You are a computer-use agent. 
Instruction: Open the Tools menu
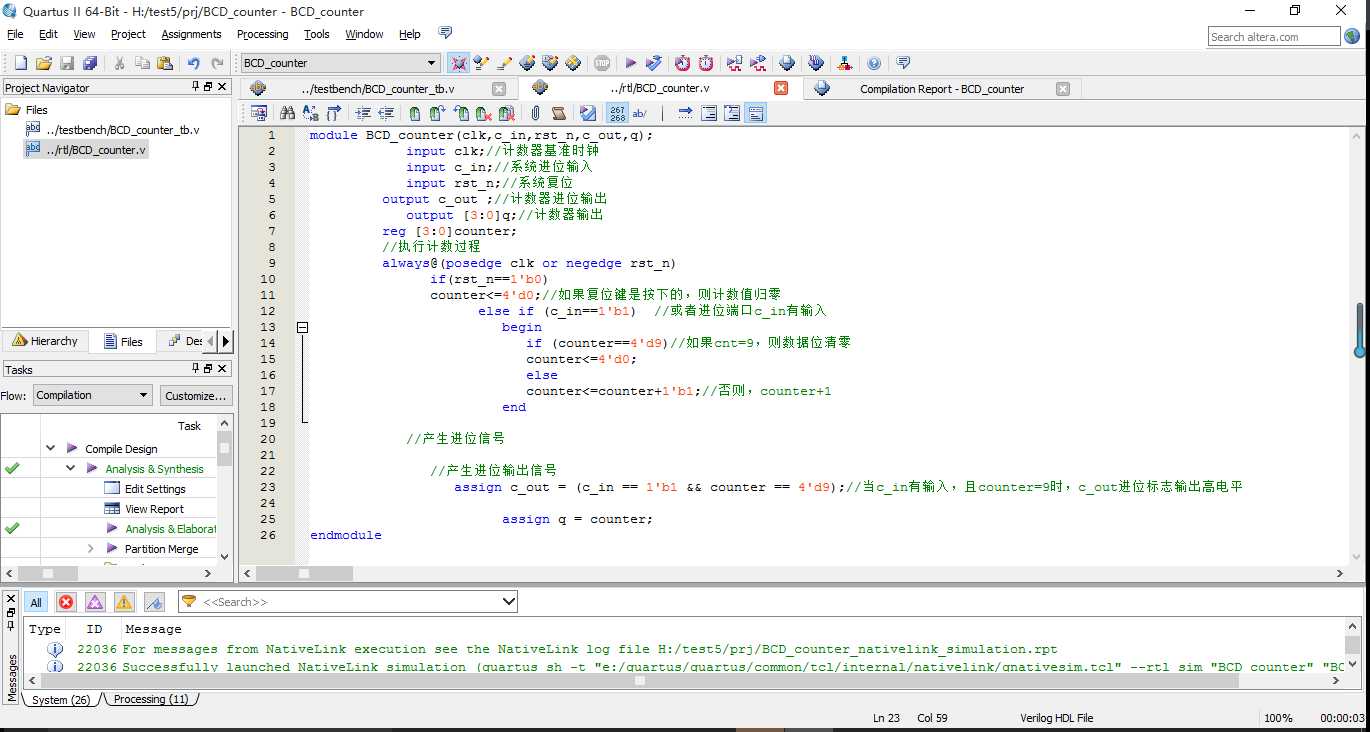point(317,34)
